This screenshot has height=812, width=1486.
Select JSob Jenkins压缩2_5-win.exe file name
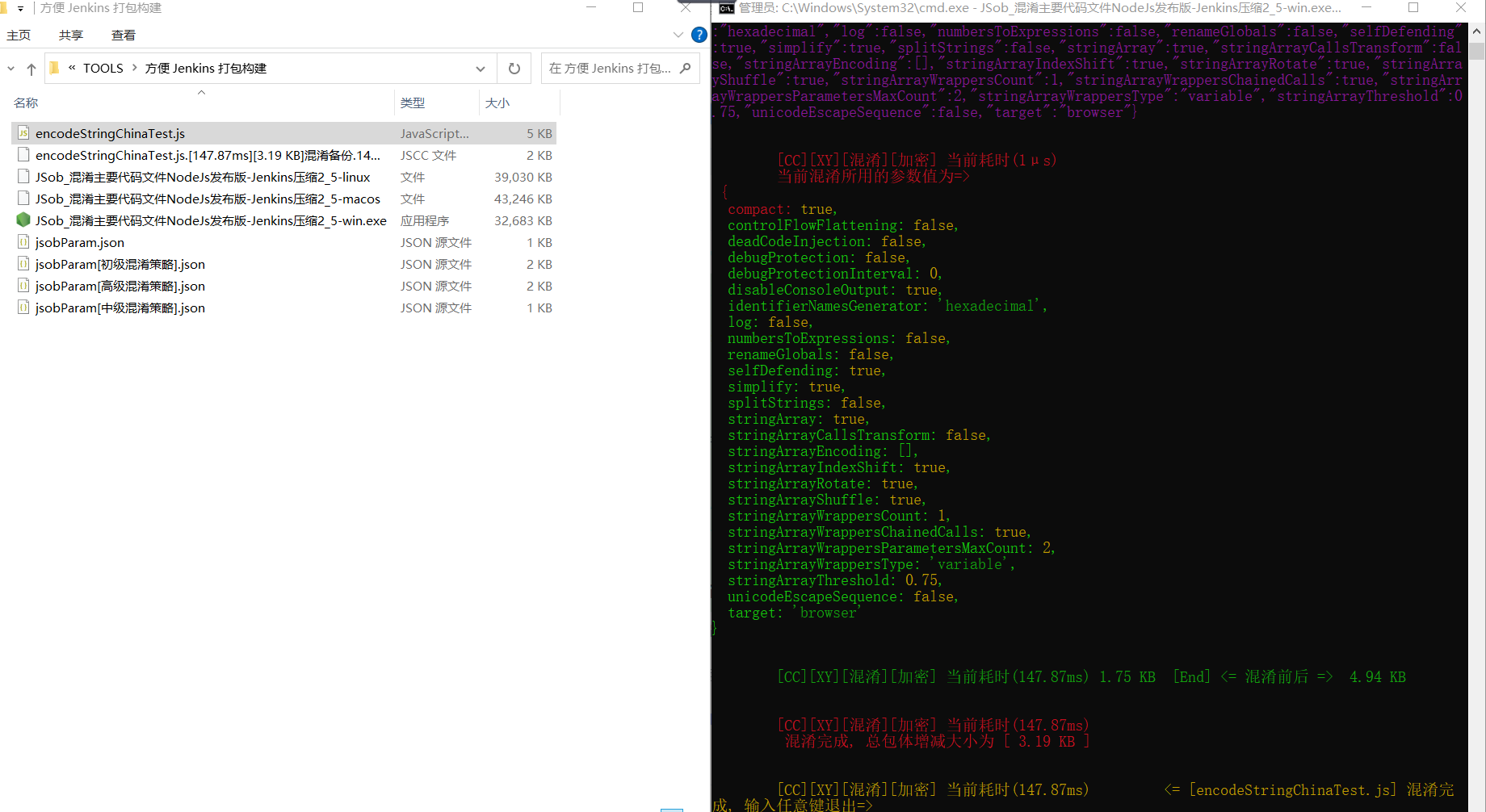[x=211, y=220]
